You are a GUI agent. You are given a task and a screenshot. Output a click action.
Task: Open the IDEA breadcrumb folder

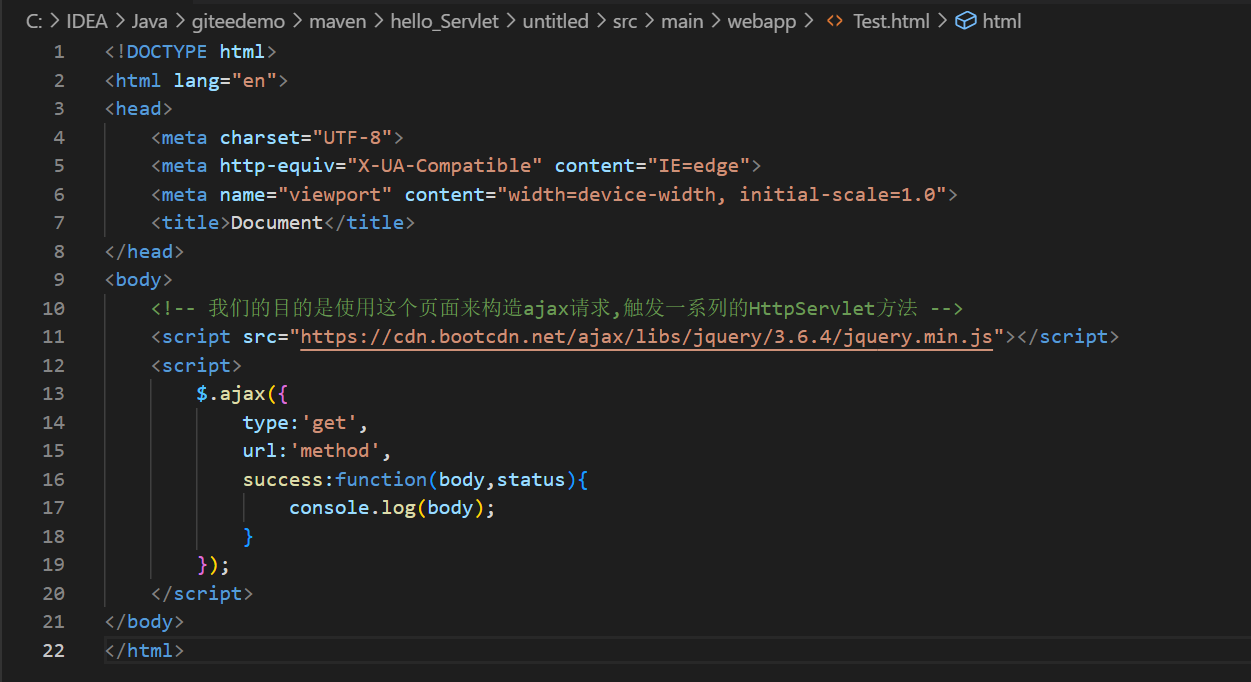(87, 21)
